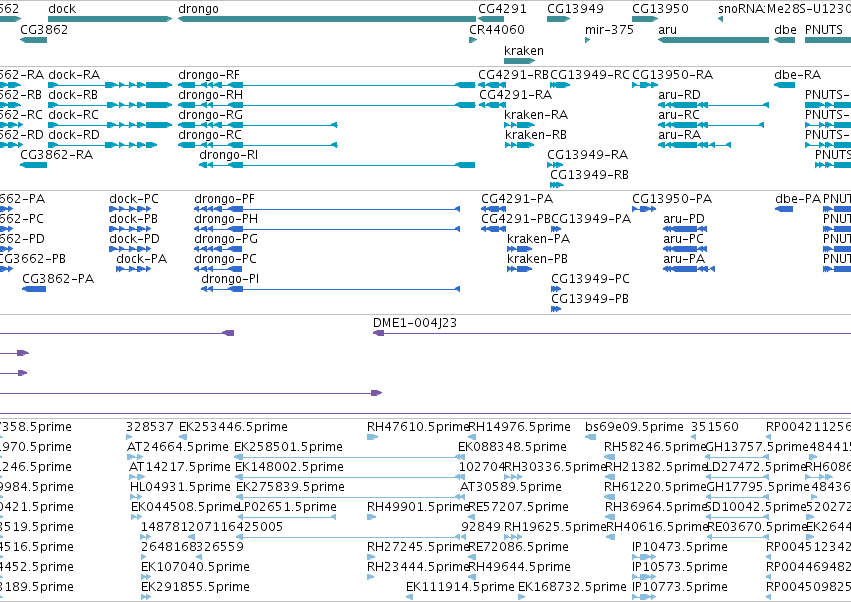Click the aru-RA transcript

click(x=694, y=145)
